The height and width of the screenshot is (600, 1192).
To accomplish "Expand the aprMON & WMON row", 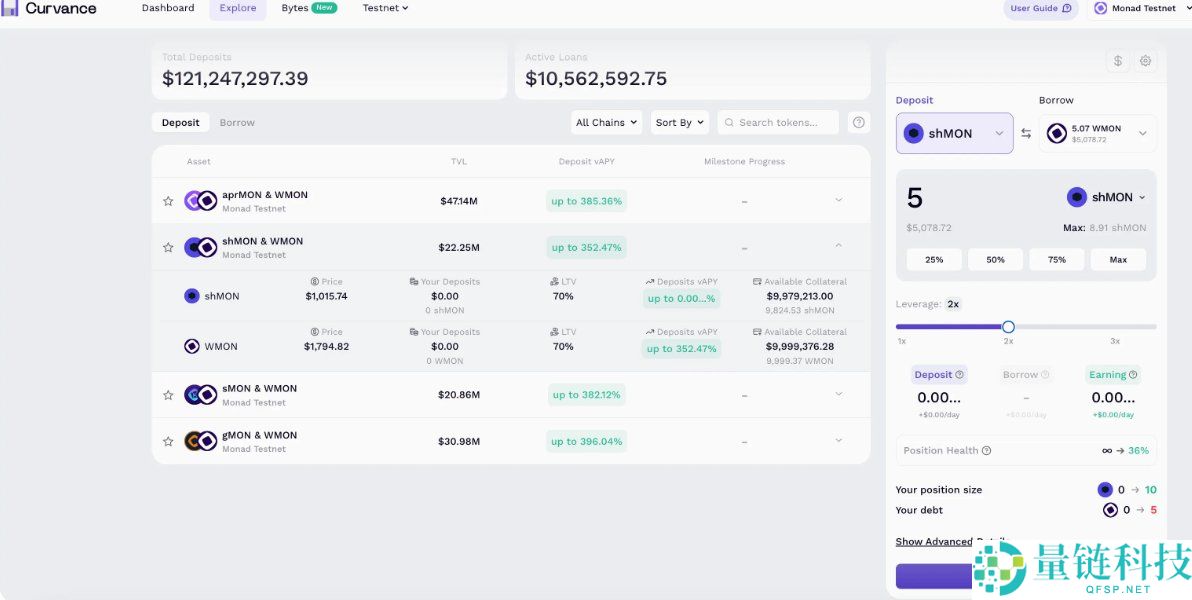I will (838, 200).
